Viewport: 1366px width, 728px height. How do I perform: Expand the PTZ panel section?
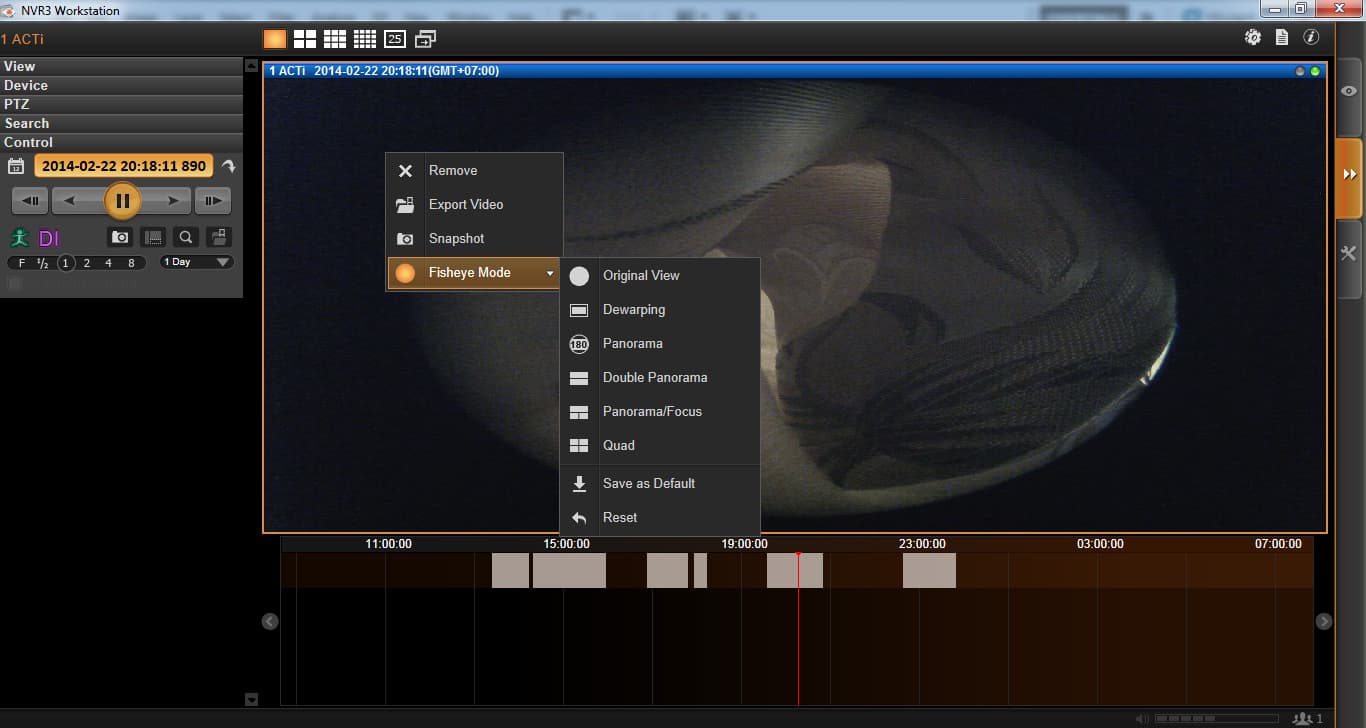(x=121, y=104)
